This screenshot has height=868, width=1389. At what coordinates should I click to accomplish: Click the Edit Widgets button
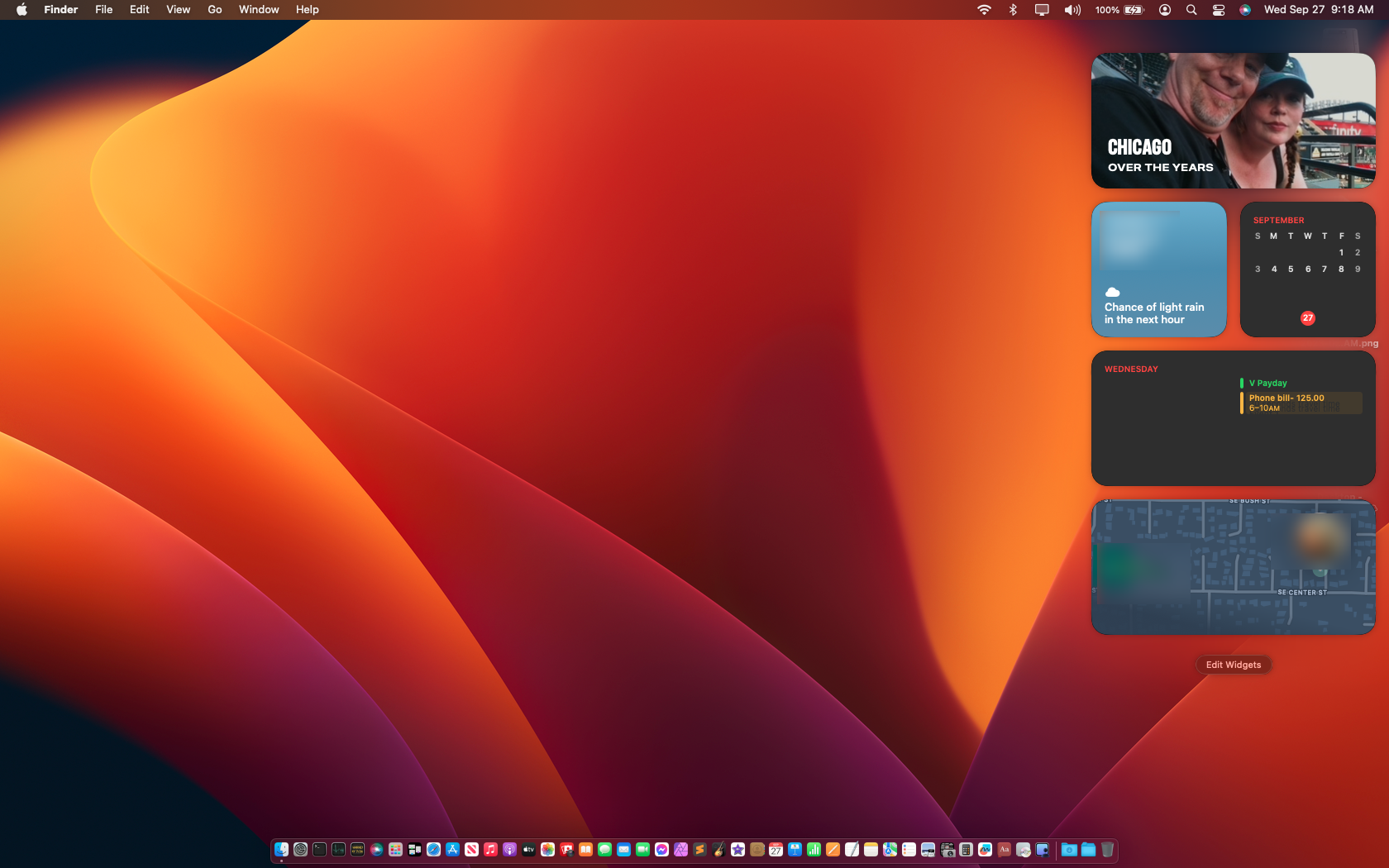(1233, 665)
